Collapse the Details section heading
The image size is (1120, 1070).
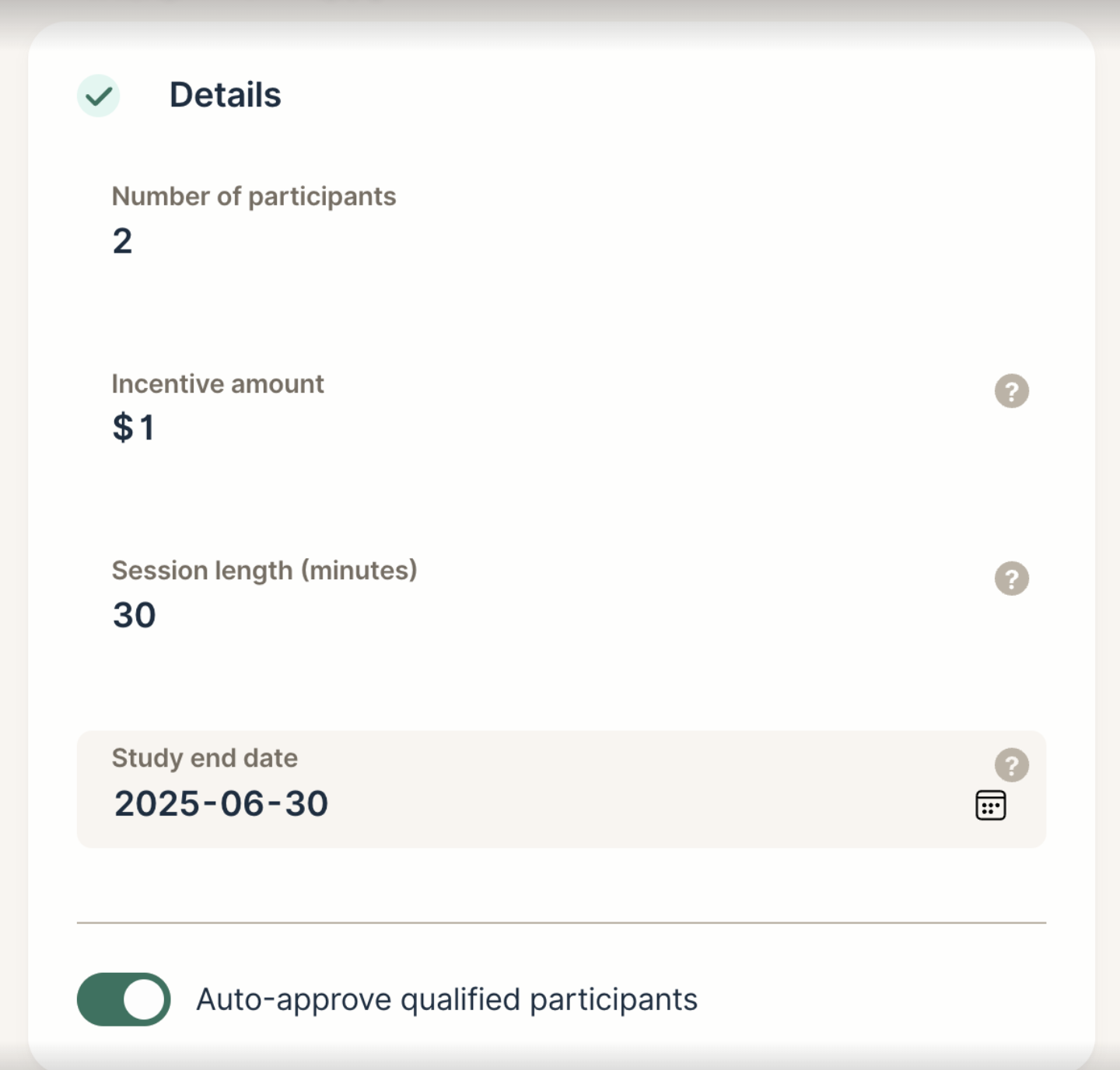click(x=225, y=95)
